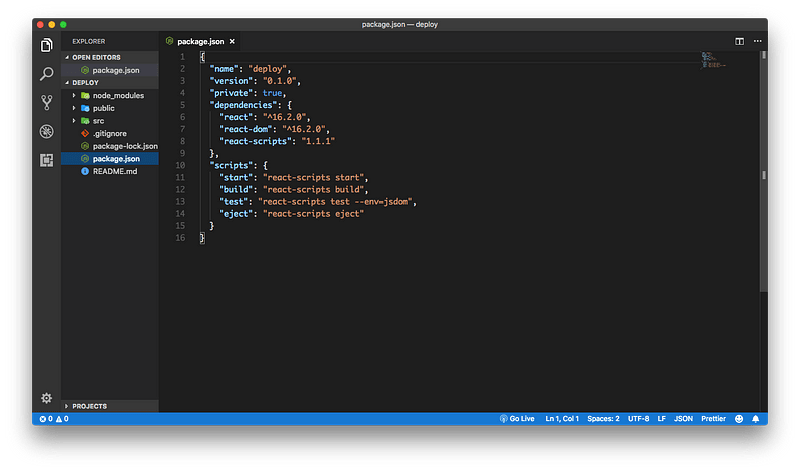Click the Split Editor icon
This screenshot has width=800, height=471.
tap(739, 41)
